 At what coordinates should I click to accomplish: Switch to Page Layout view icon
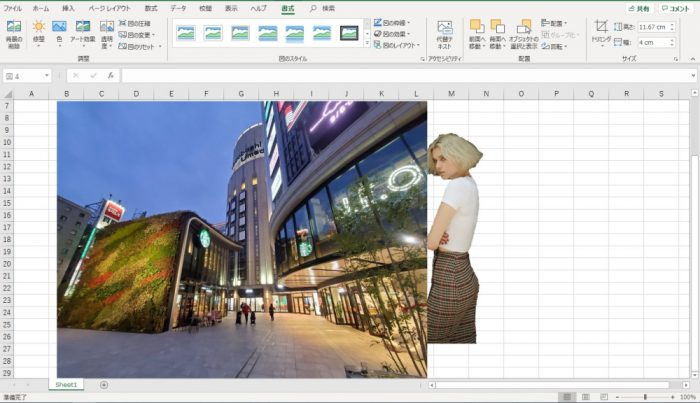585,397
